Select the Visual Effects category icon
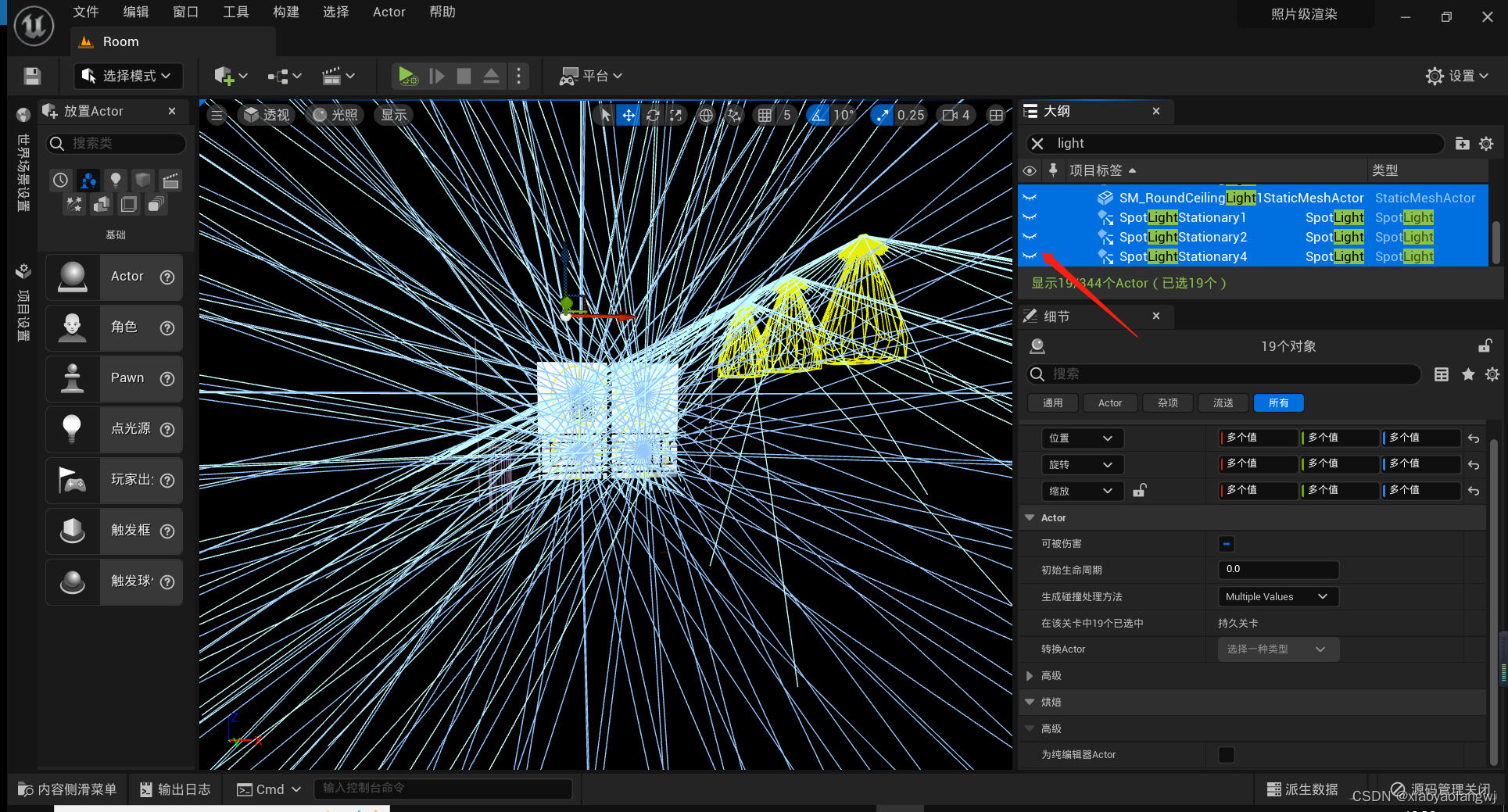 74,205
